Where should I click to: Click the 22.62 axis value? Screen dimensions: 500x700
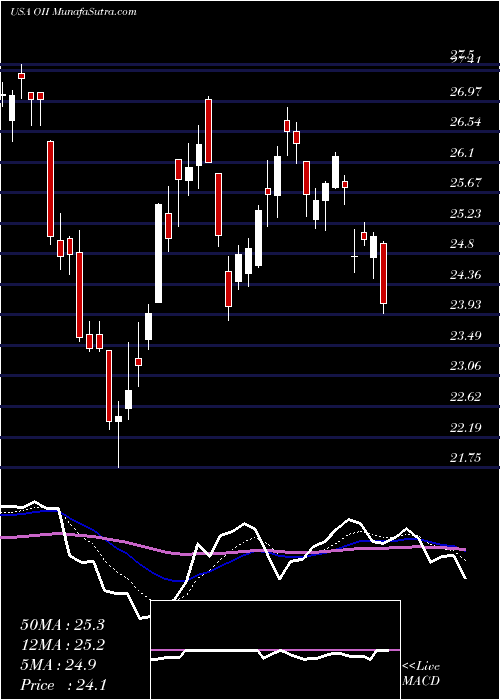tap(466, 397)
